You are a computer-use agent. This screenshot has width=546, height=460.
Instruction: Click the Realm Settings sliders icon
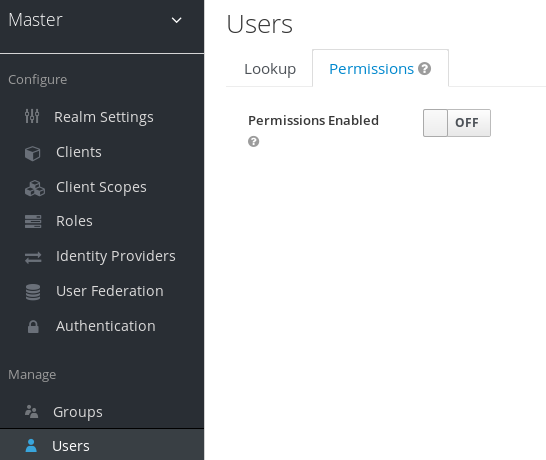coord(32,116)
